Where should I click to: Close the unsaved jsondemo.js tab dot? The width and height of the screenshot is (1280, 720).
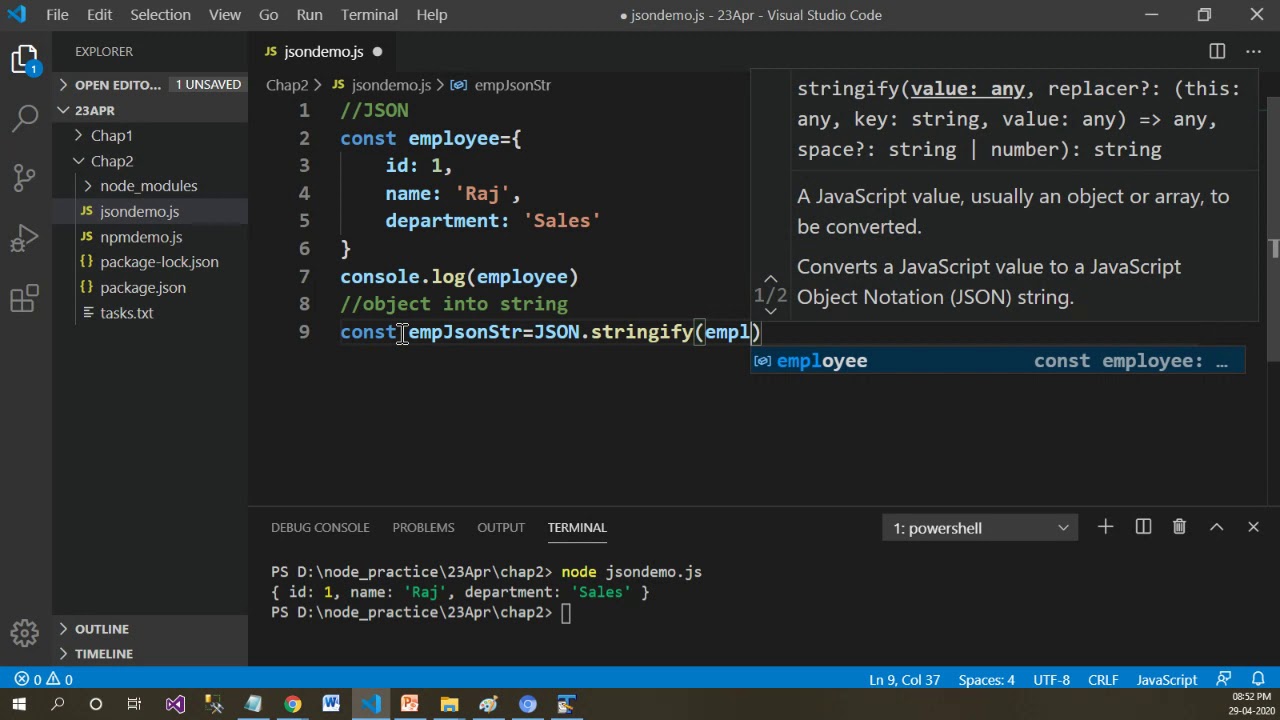coord(377,51)
